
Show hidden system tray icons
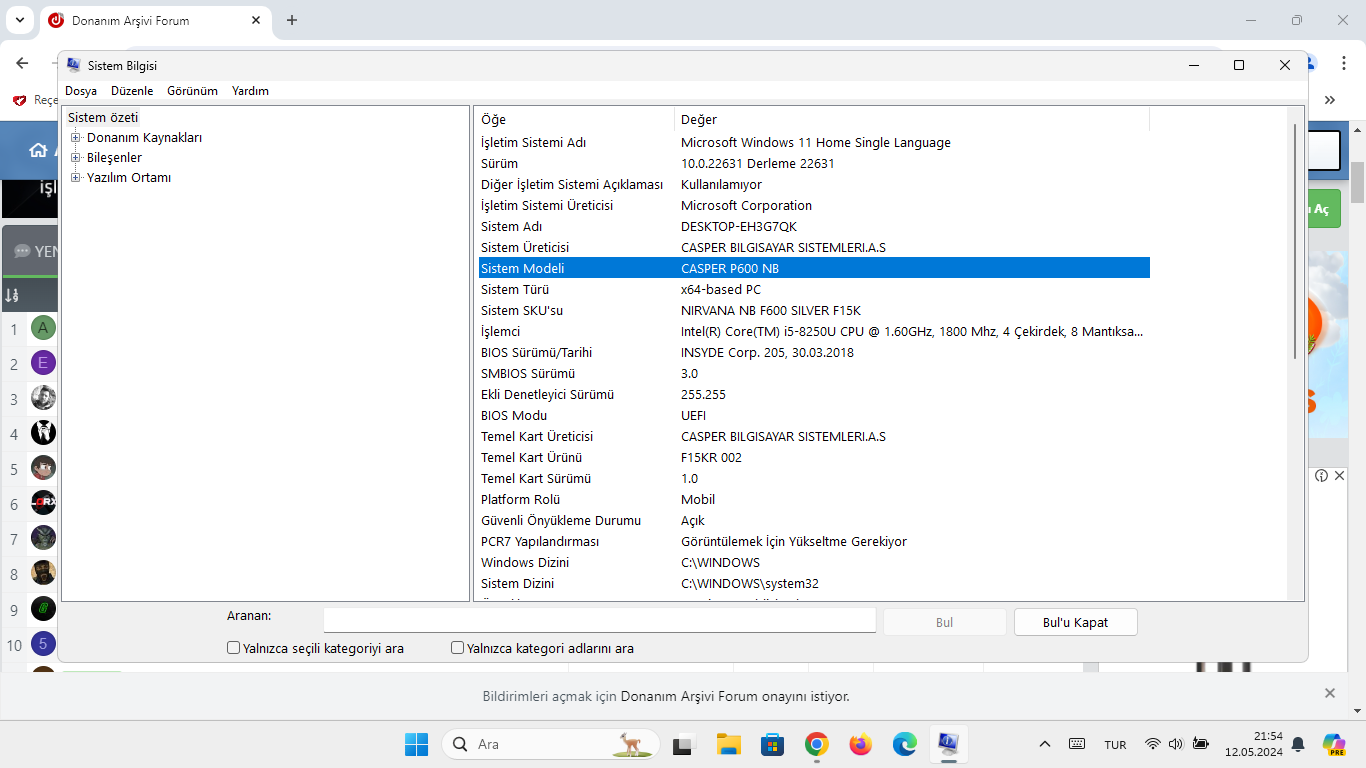(x=1045, y=744)
